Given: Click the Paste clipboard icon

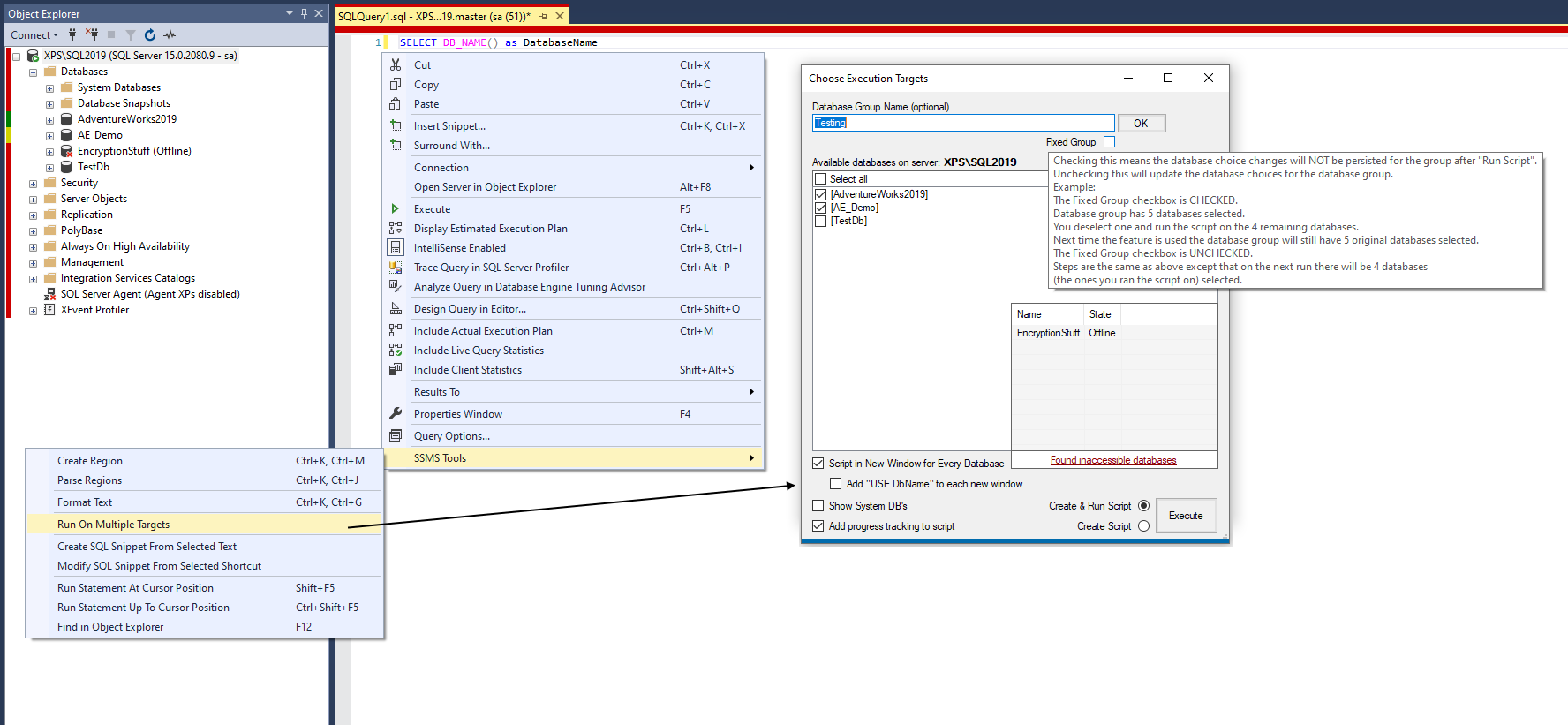Looking at the screenshot, I should coord(396,104).
